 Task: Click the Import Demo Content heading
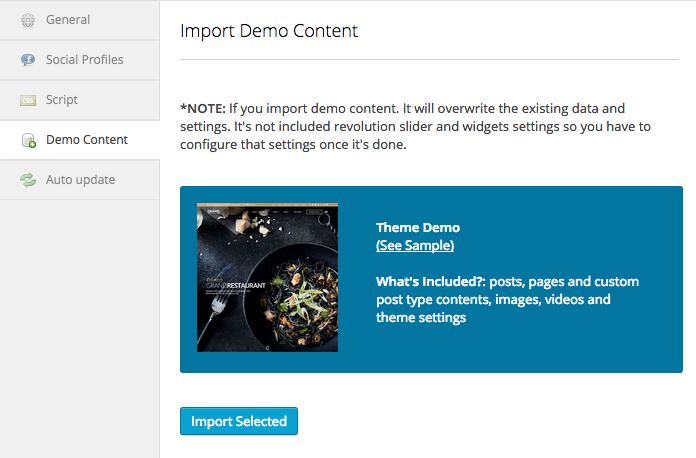pyautogui.click(x=269, y=31)
